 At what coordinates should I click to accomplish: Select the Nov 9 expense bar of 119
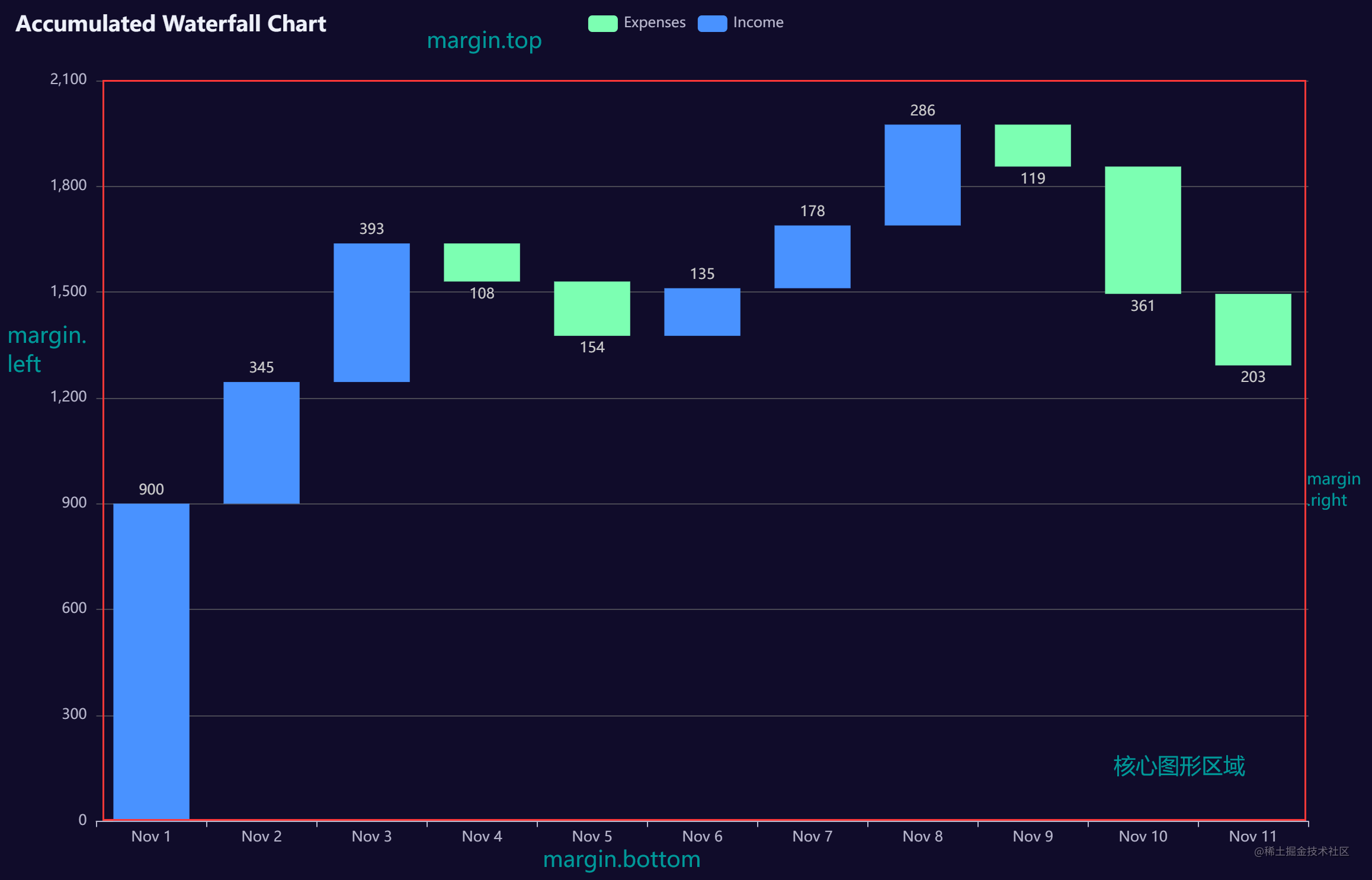[1033, 145]
